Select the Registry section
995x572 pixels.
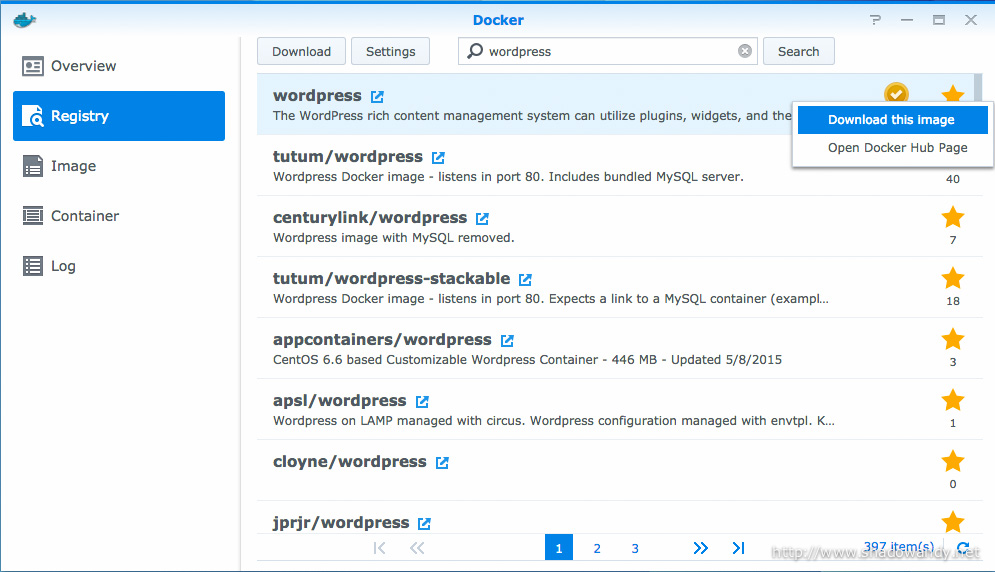[119, 116]
